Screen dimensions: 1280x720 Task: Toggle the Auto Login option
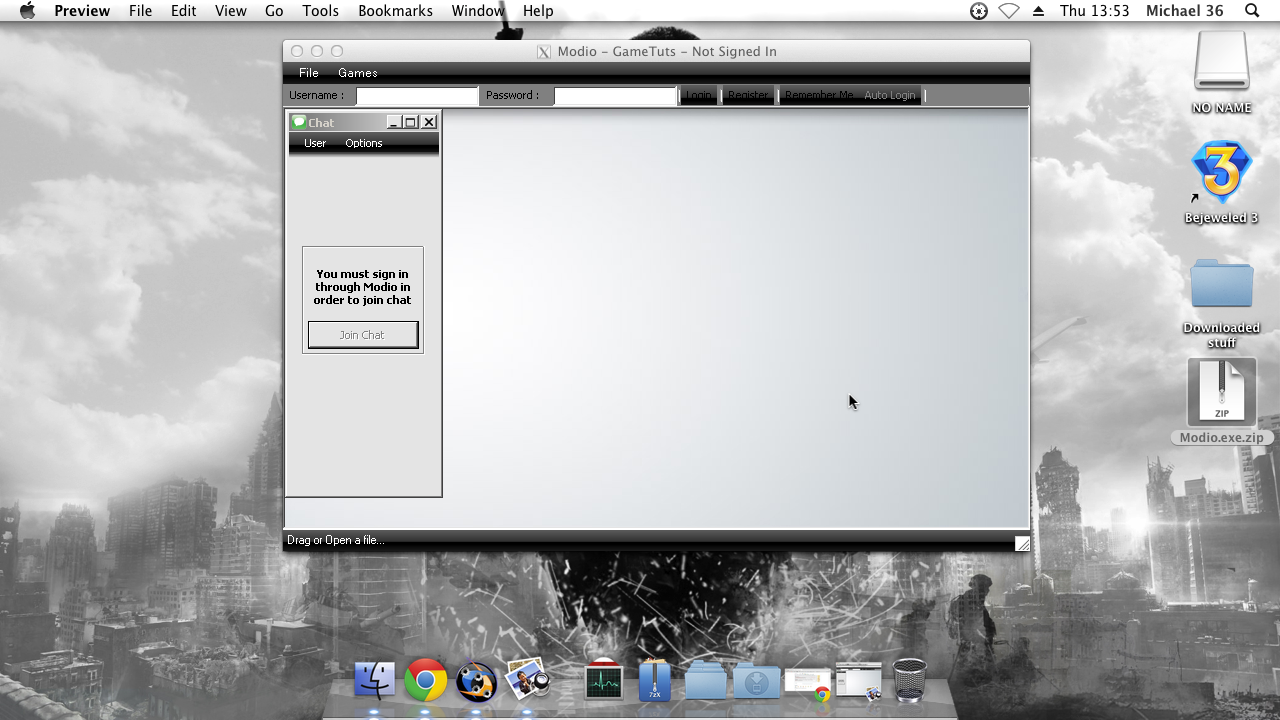tap(890, 95)
